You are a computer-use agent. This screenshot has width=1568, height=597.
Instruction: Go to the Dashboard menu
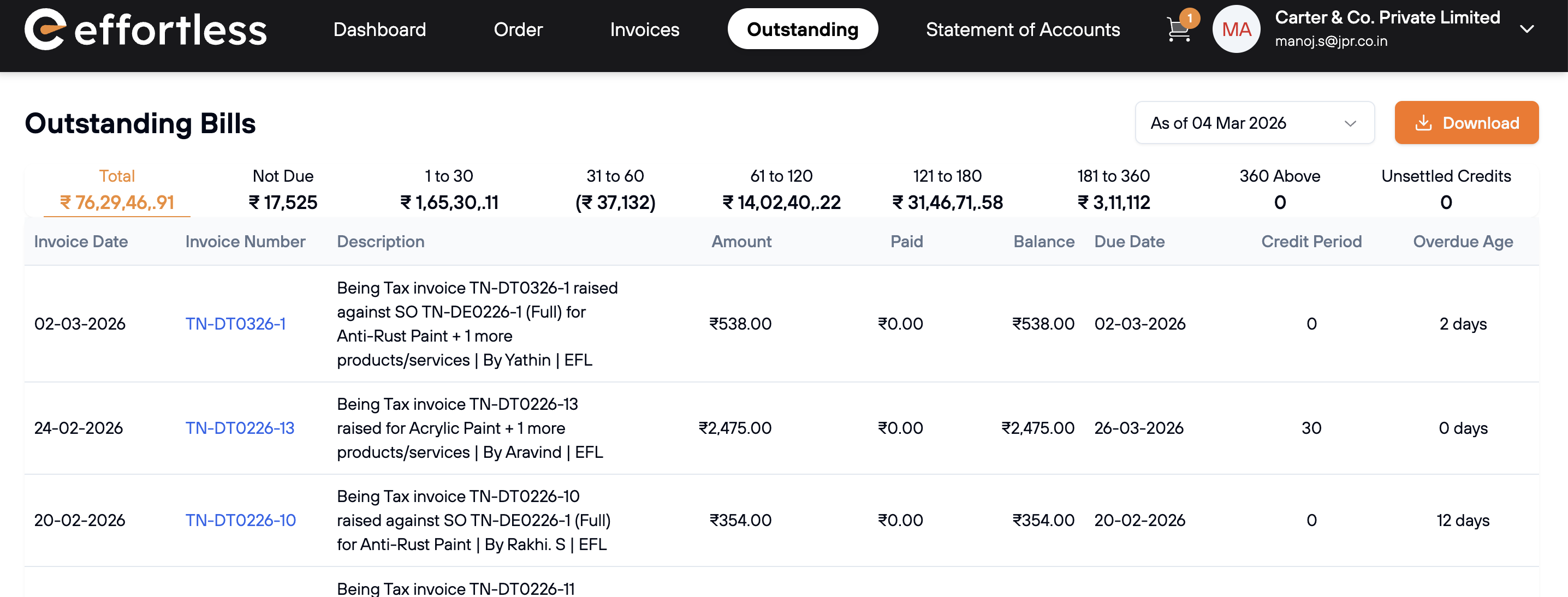click(379, 29)
